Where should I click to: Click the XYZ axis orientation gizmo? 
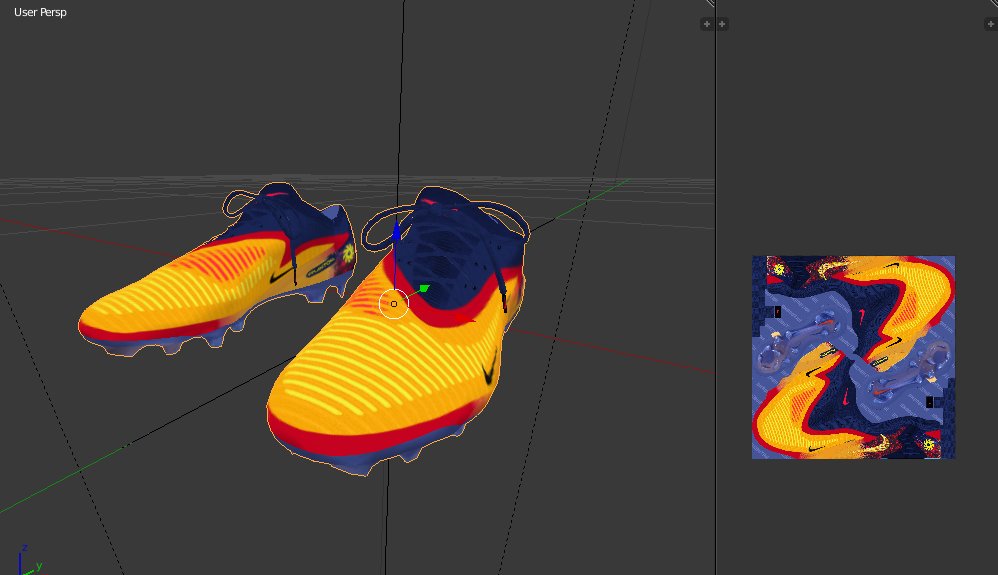[29, 560]
